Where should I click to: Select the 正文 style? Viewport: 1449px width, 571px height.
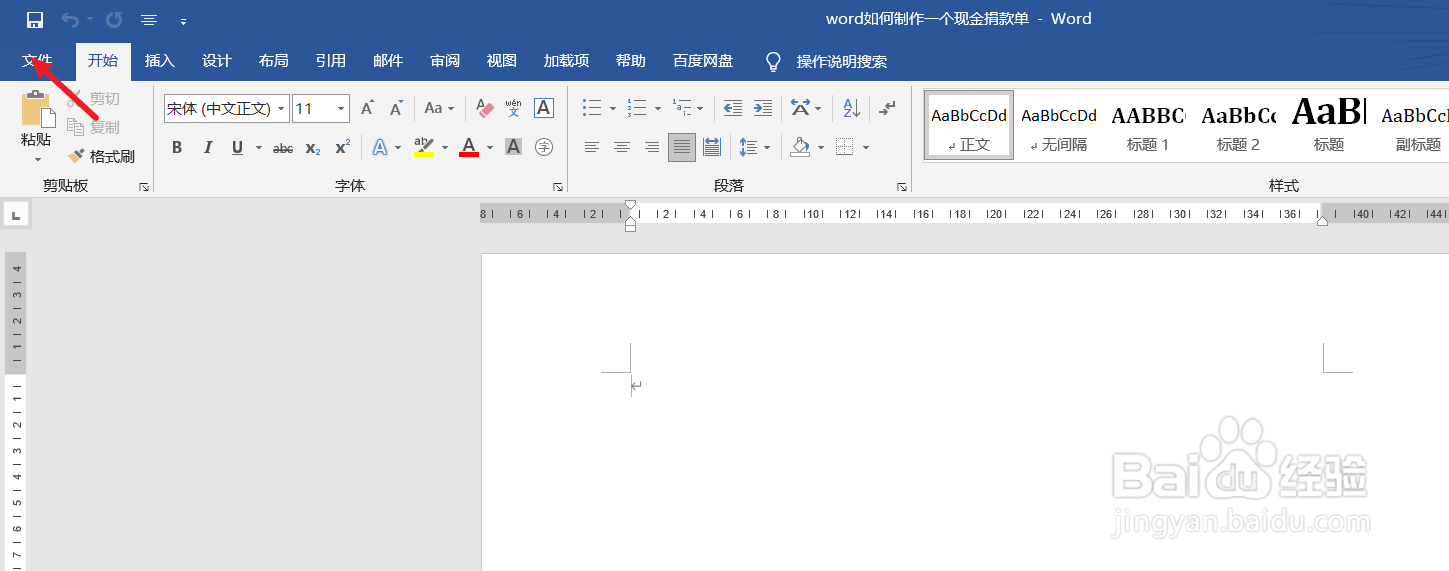(x=969, y=125)
